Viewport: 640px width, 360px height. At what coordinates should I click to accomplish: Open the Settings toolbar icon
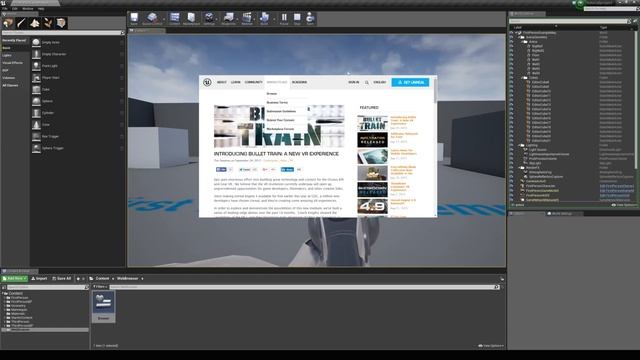(209, 18)
